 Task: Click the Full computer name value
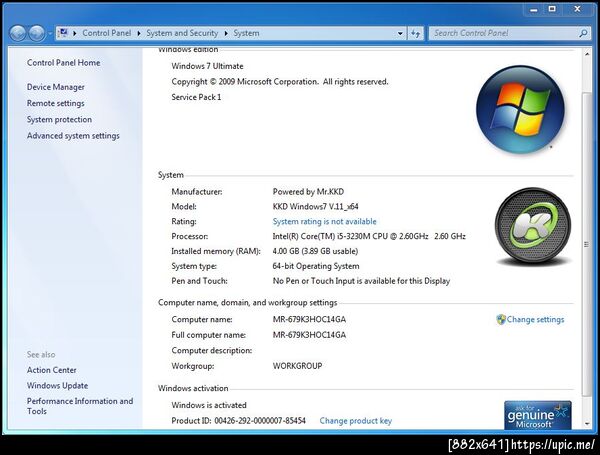(x=309, y=335)
